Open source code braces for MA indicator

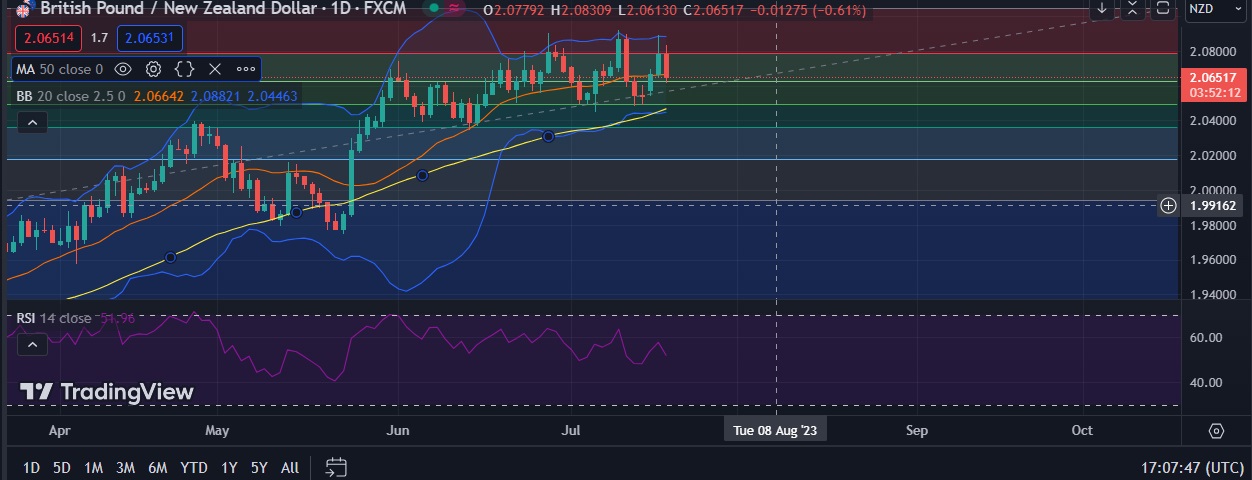(x=184, y=69)
